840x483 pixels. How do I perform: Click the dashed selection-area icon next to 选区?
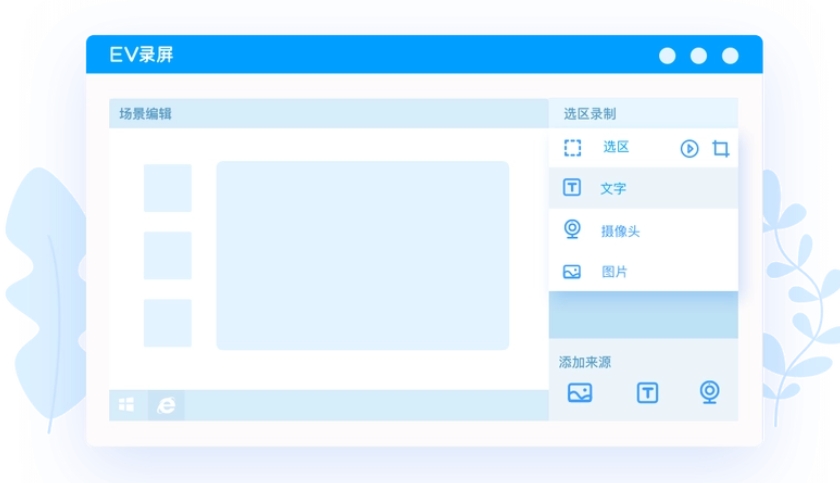pyautogui.click(x=572, y=148)
